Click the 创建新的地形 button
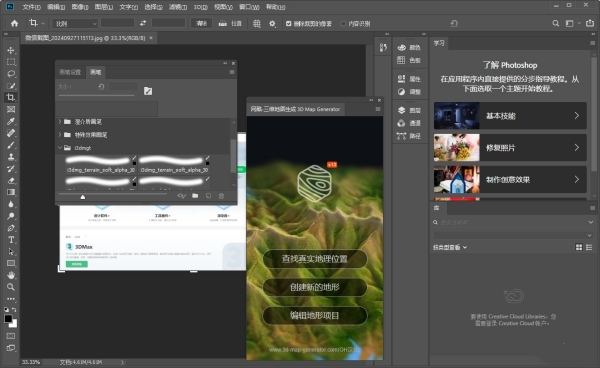 tap(315, 287)
